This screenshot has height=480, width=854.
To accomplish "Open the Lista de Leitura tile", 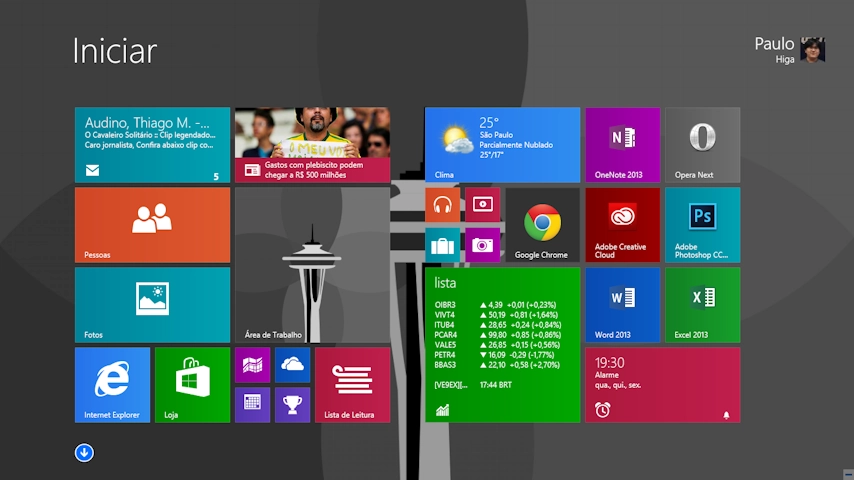I will pos(352,385).
